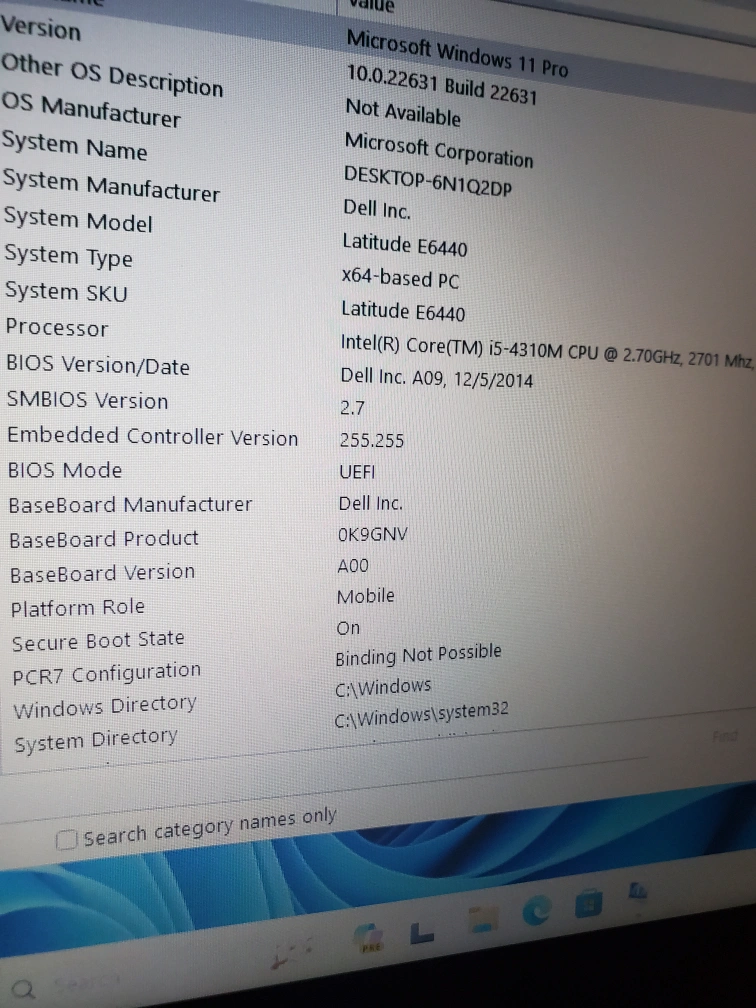
Task: Open the Microsoft Store taskbar icon
Action: click(587, 903)
